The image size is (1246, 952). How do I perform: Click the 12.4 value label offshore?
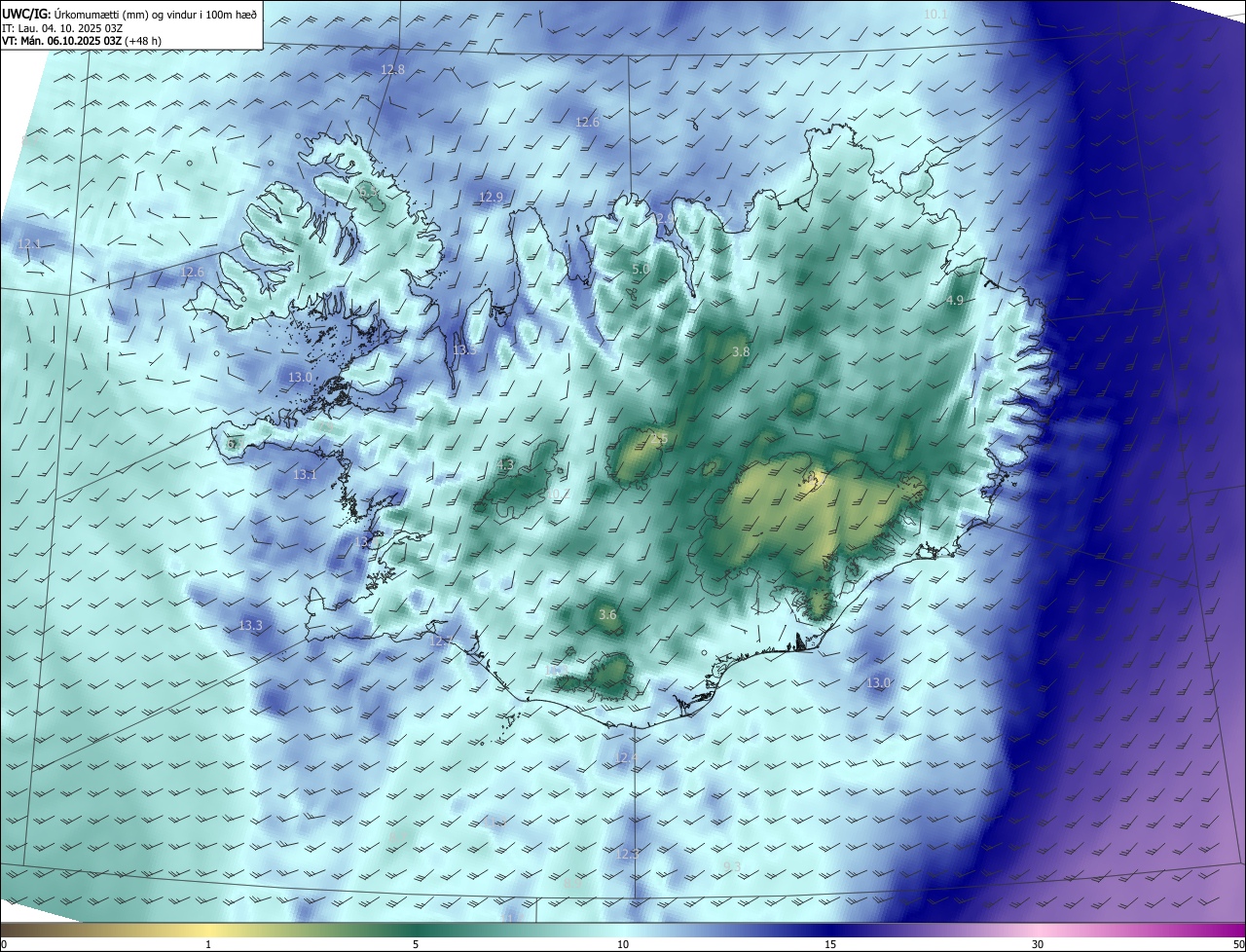626,756
